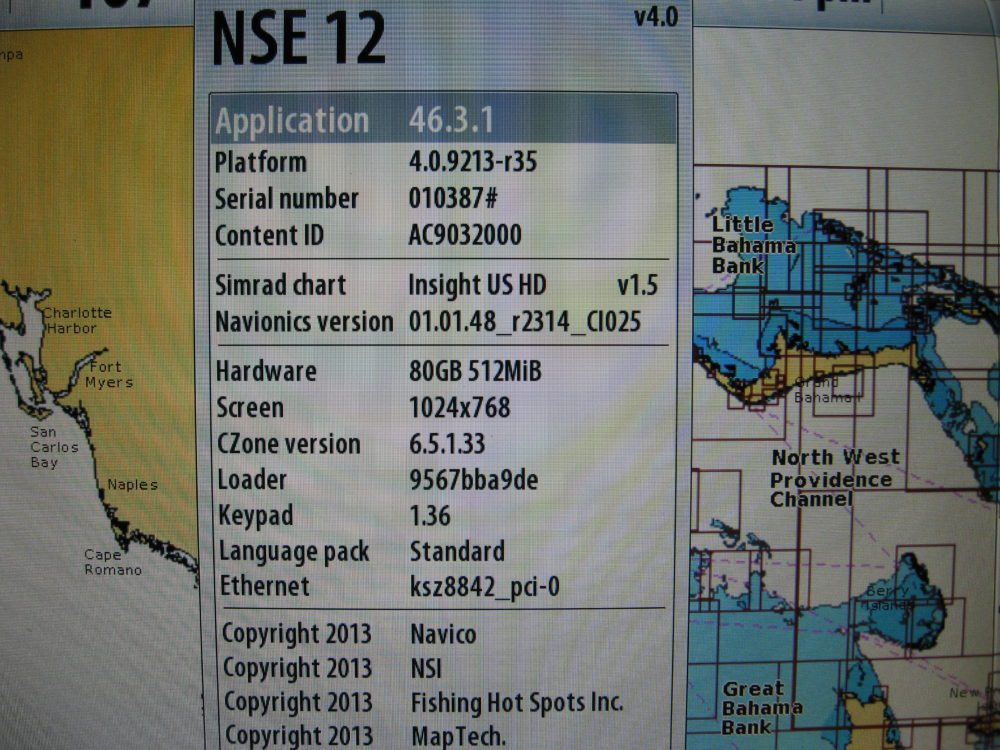Click the Serial number field label
The image size is (1000, 750).
286,199
